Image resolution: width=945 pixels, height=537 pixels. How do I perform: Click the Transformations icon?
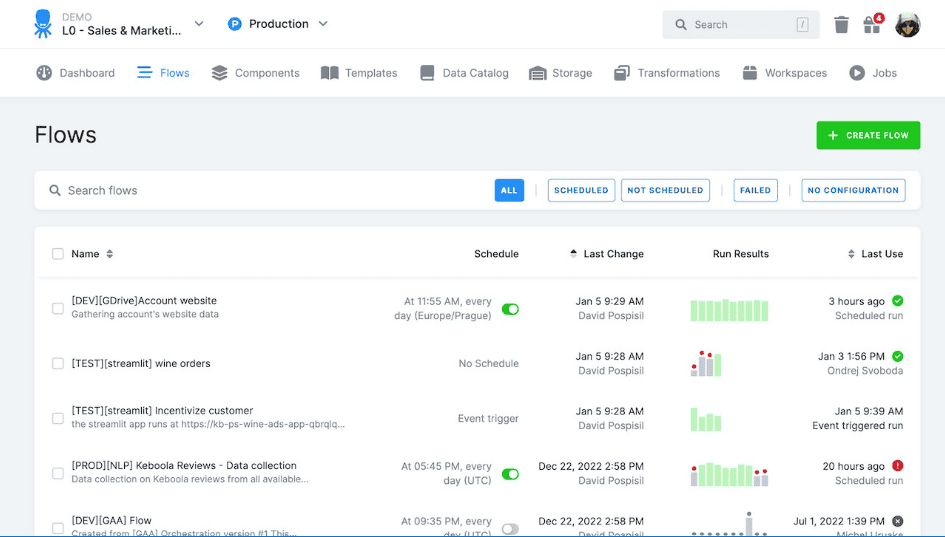(x=622, y=73)
